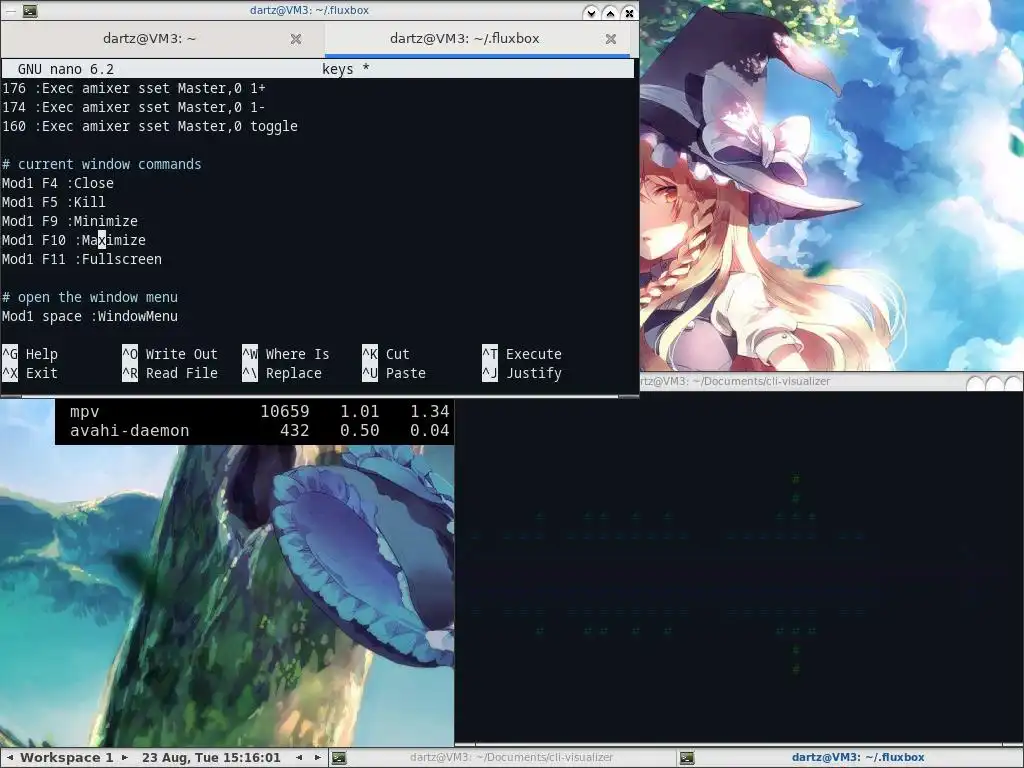The width and height of the screenshot is (1024, 768).
Task: Click the line 'Mod1 F5 :Kill'
Action: pyautogui.click(x=54, y=202)
